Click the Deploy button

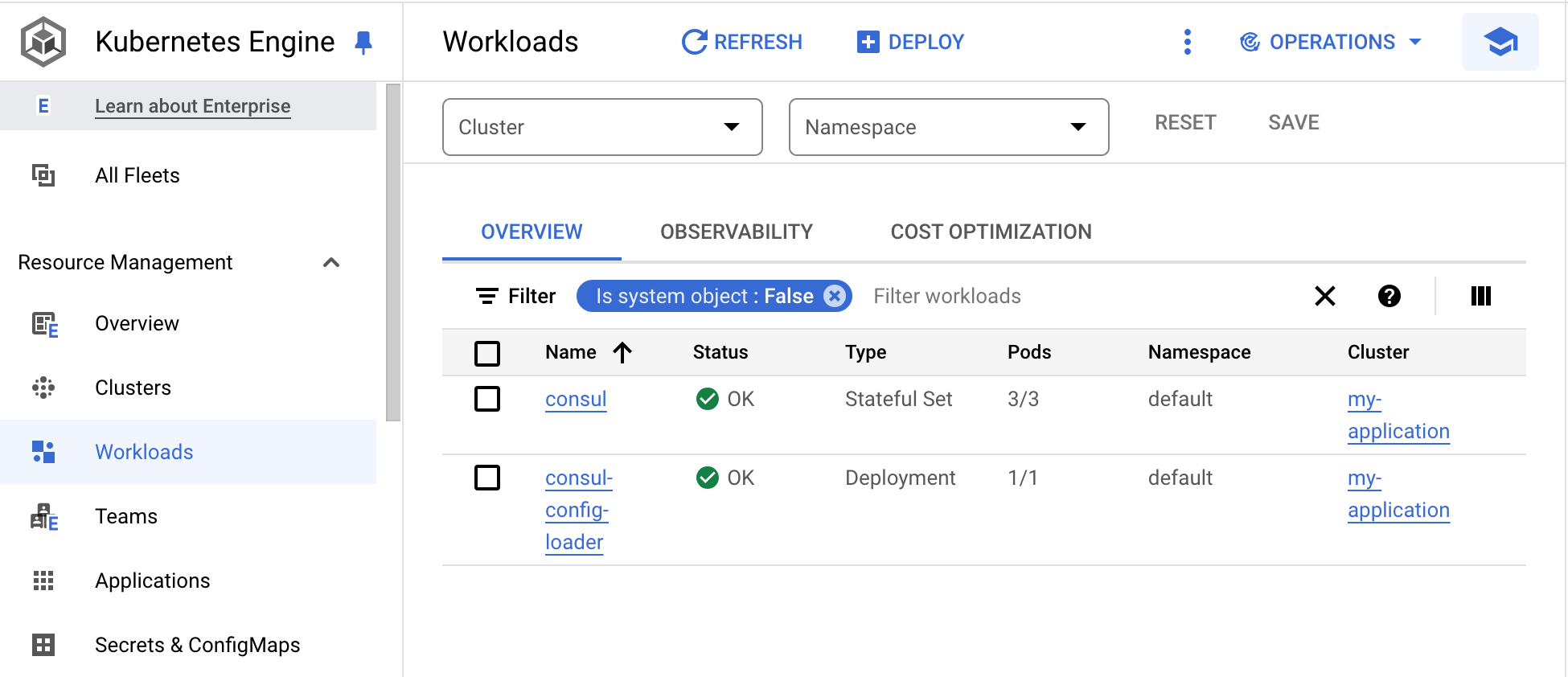[x=910, y=42]
